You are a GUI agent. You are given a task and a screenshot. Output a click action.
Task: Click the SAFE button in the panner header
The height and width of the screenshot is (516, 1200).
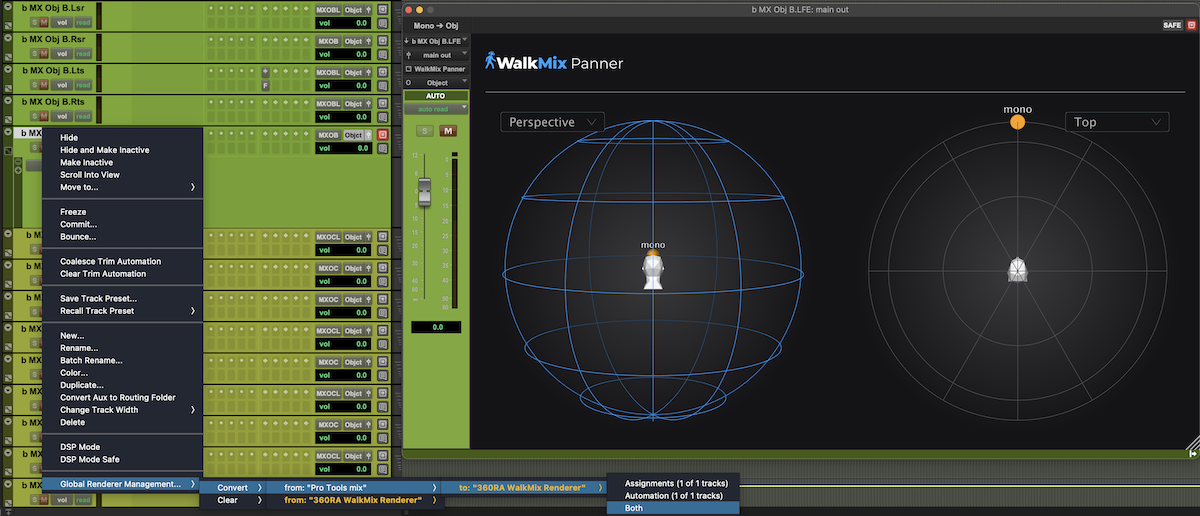pyautogui.click(x=1172, y=25)
